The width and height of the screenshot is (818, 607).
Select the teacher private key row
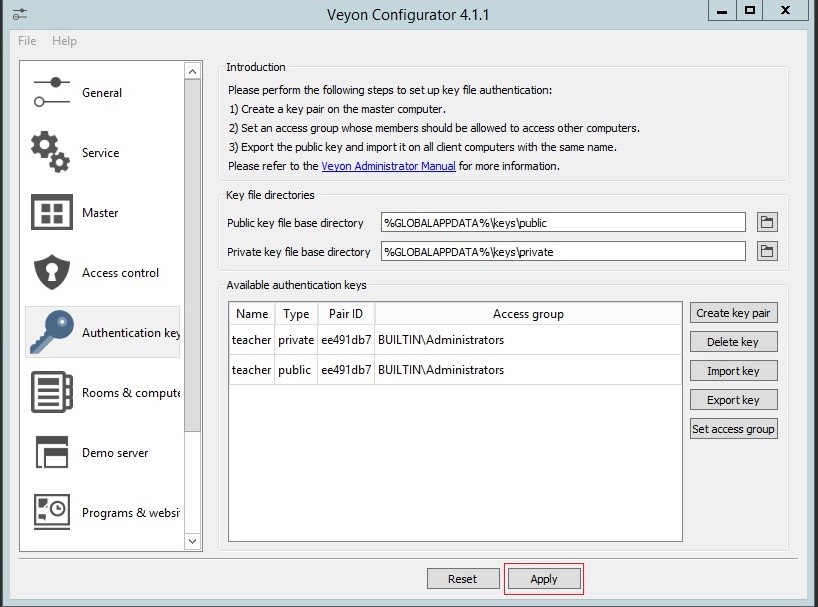[x=400, y=339]
